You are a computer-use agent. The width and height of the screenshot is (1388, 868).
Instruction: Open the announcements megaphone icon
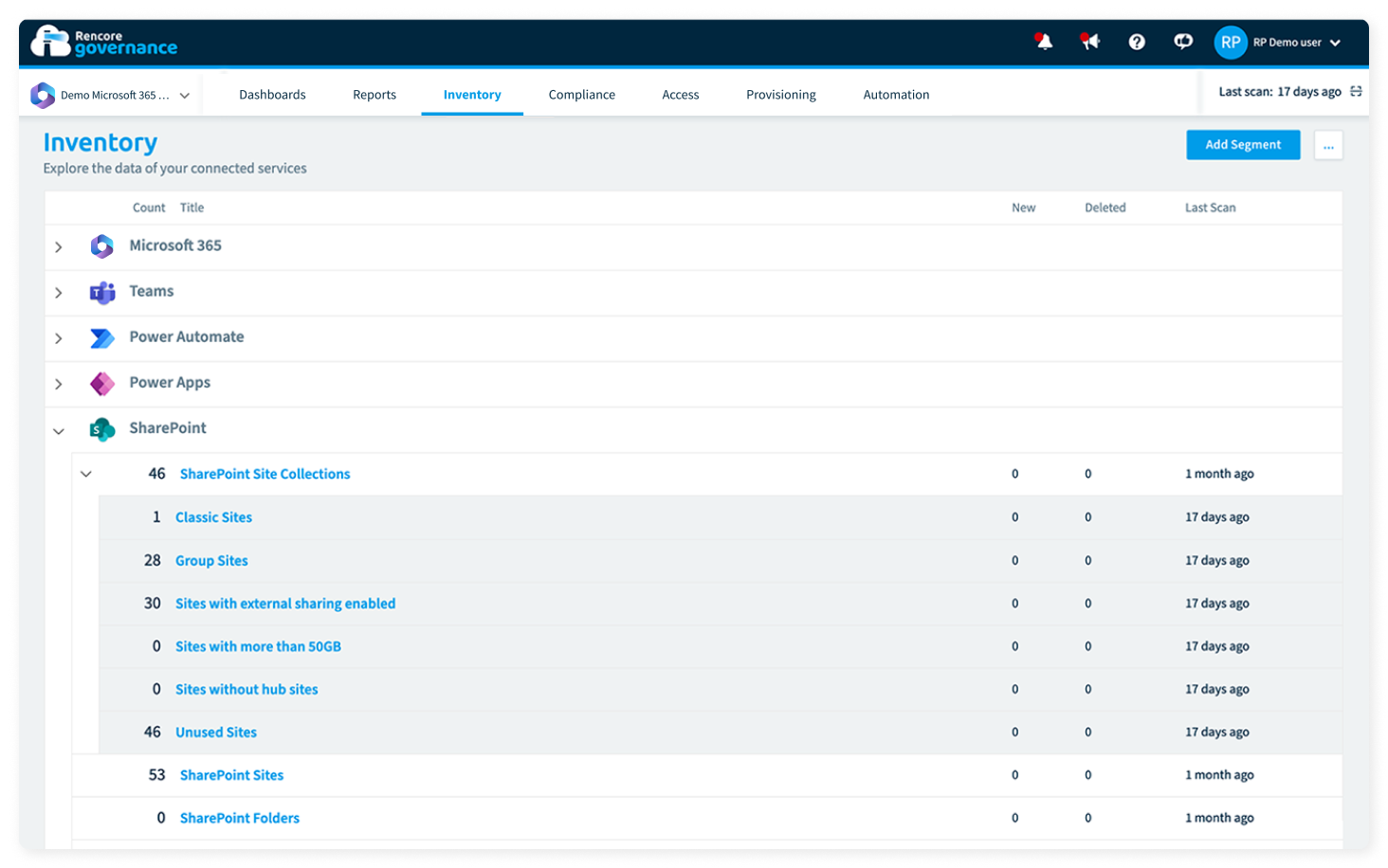(x=1090, y=42)
